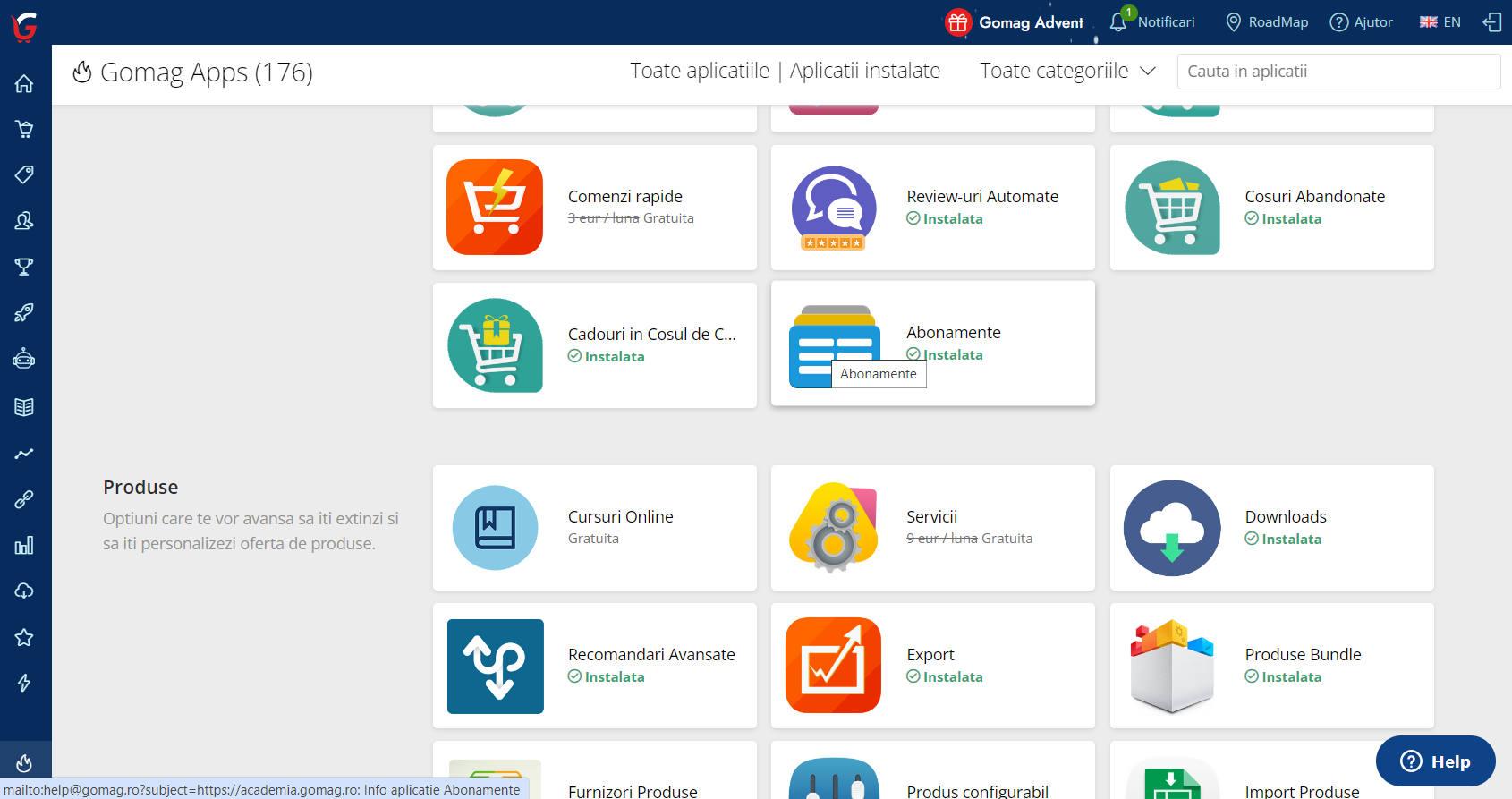Click Gomag Apps (176) page heading
1512x799 pixels.
coord(206,72)
